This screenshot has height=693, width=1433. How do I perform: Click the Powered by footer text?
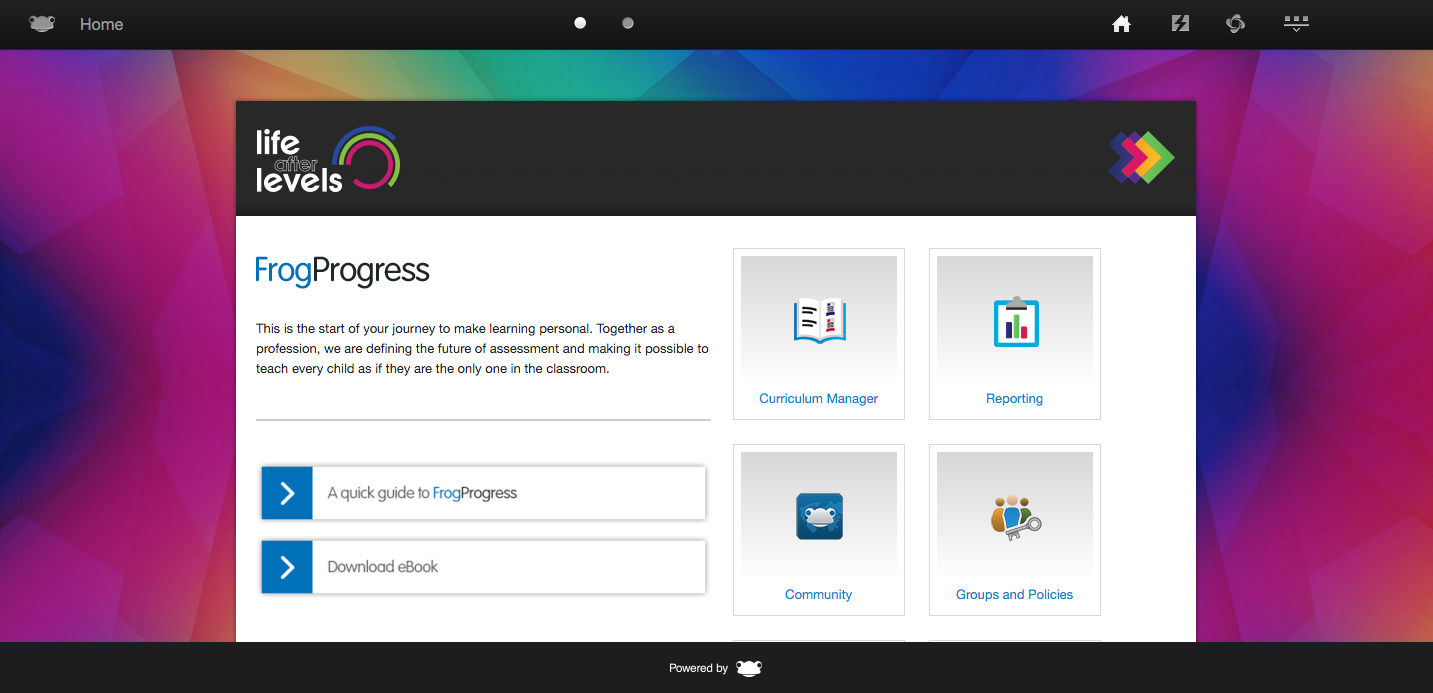click(698, 668)
